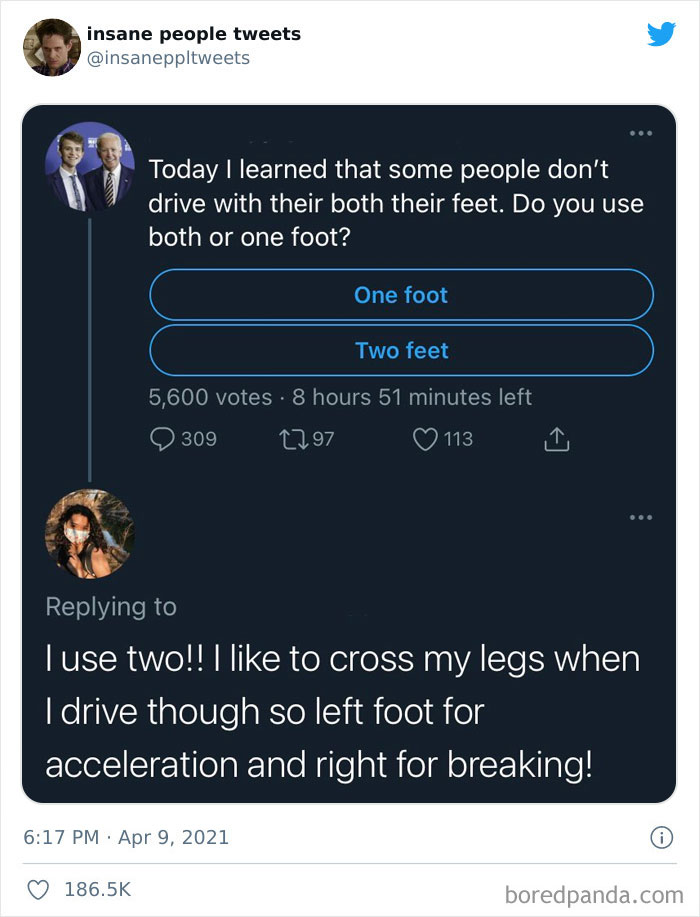The height and width of the screenshot is (917, 700).
Task: Vote for the One foot poll option
Action: (x=400, y=294)
